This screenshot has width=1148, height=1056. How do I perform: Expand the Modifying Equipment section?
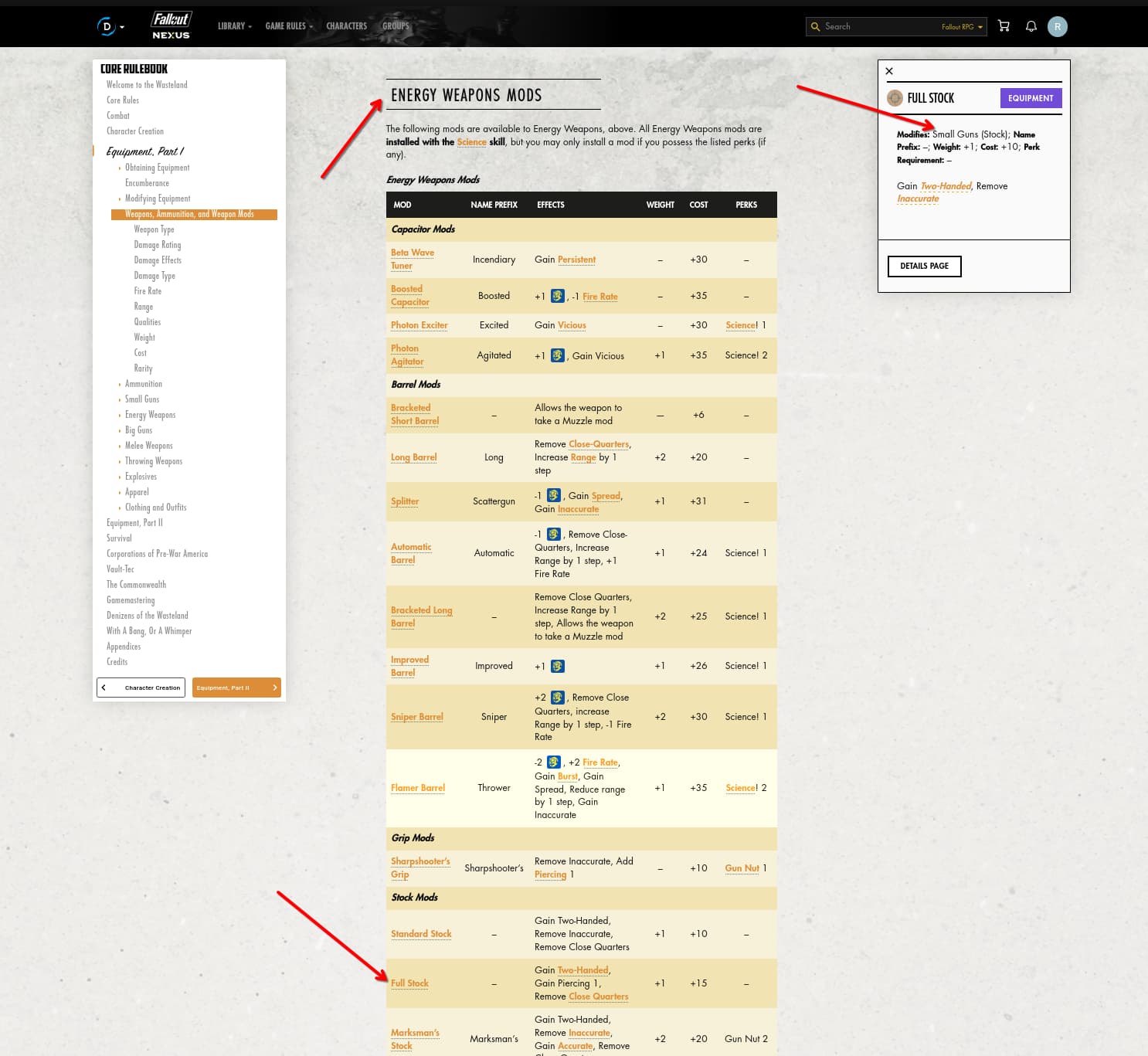[x=119, y=199]
